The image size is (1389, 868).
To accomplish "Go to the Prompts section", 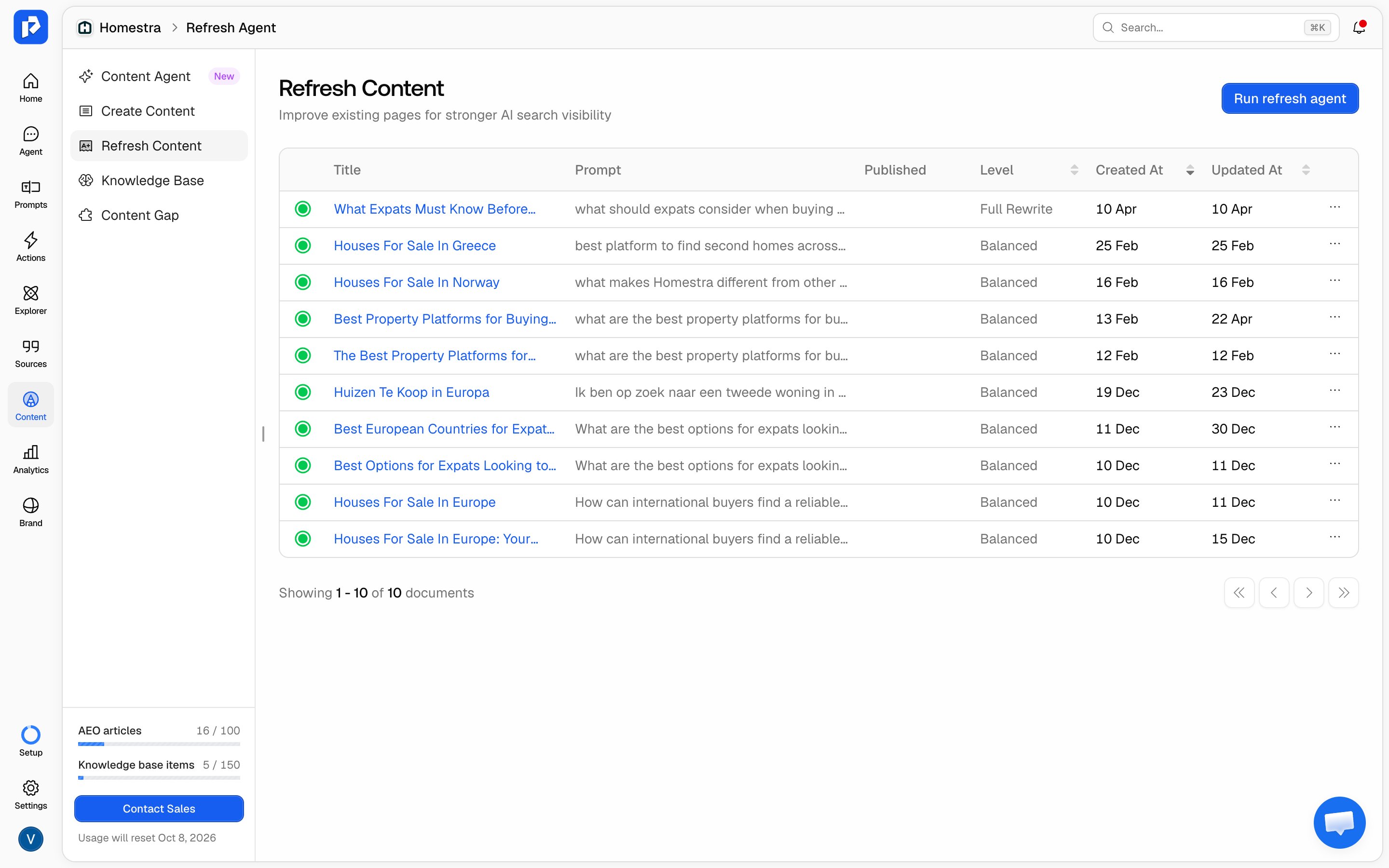I will [30, 194].
